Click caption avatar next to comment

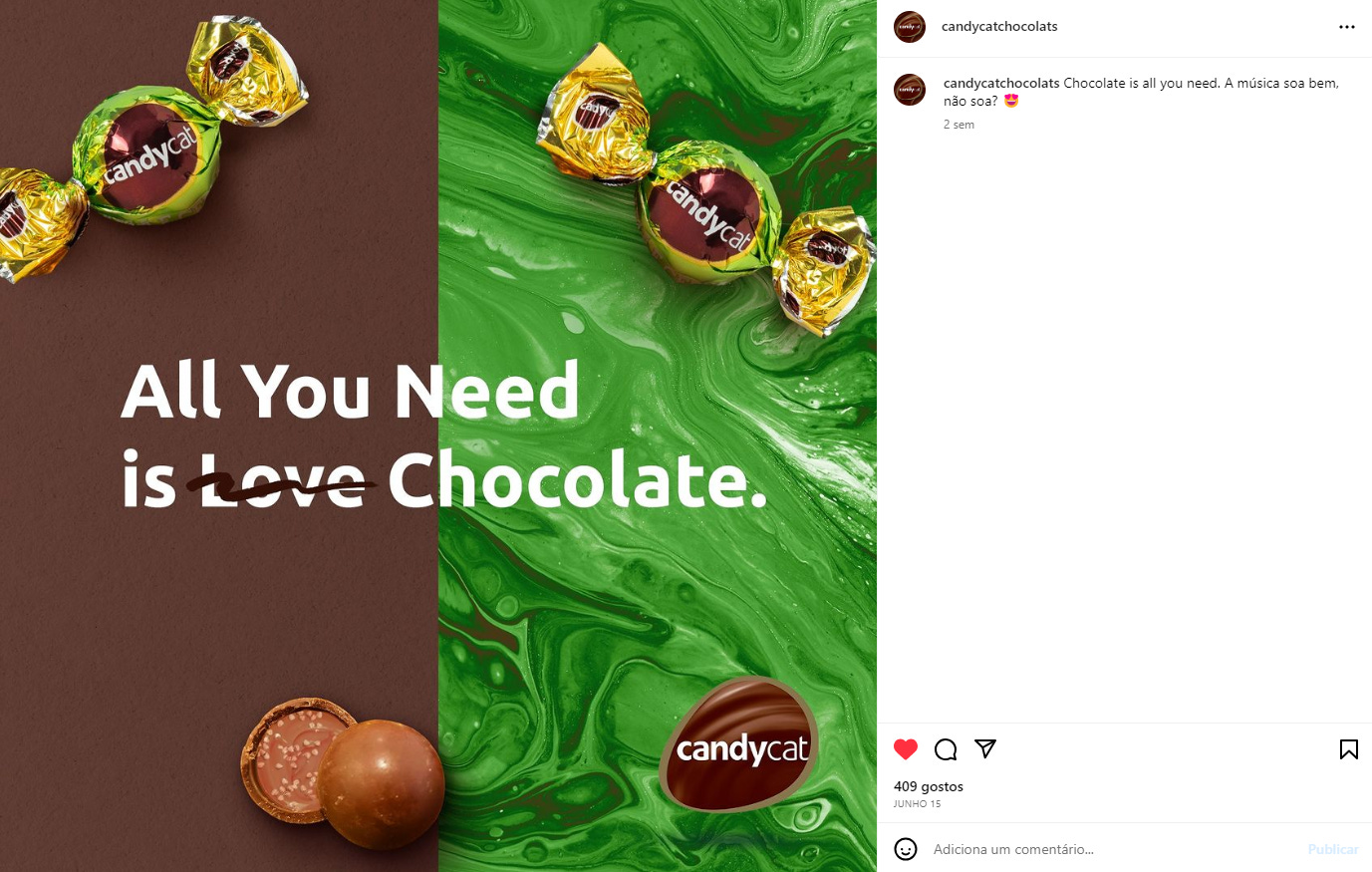pyautogui.click(x=910, y=90)
